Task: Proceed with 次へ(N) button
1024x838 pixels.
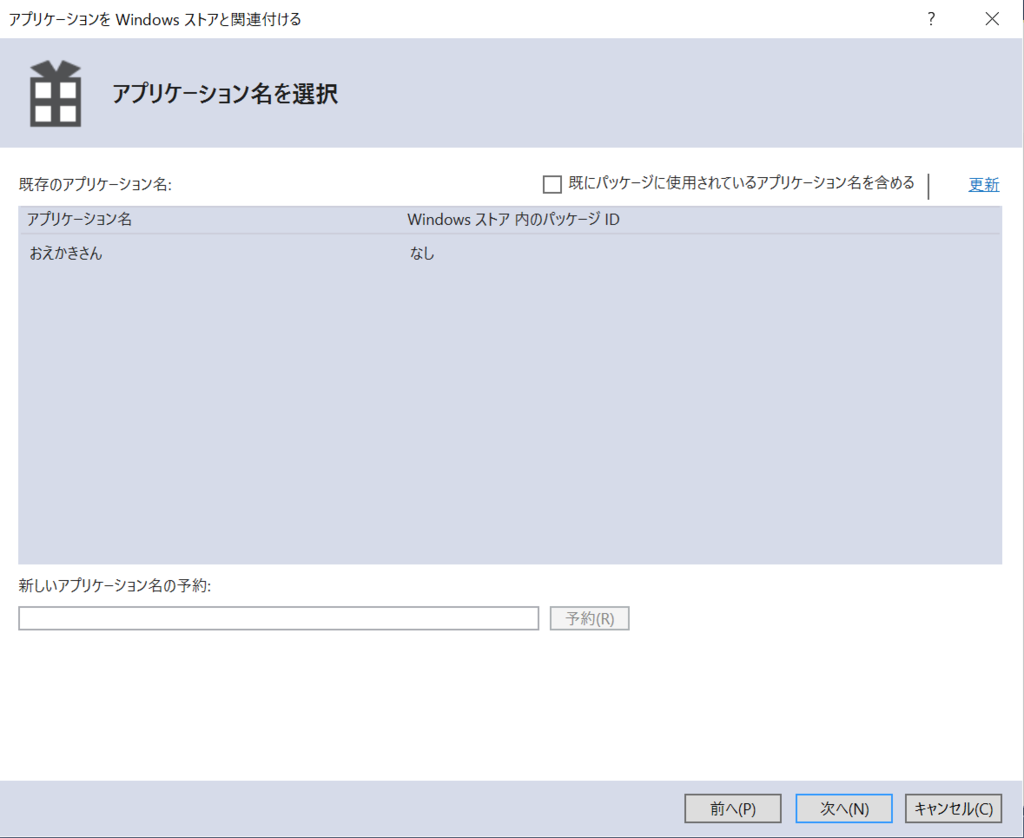Action: tap(844, 809)
